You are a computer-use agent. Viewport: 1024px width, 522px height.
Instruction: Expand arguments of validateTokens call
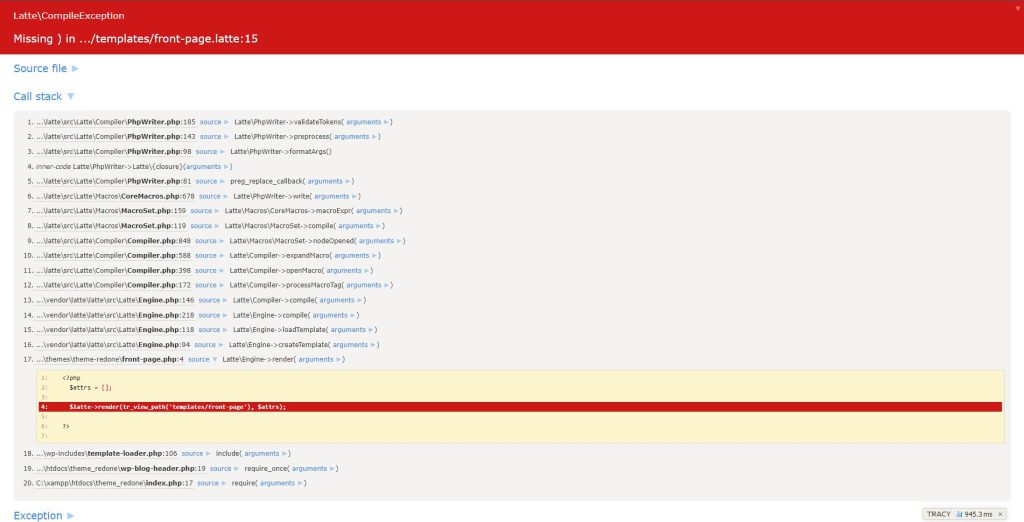click(x=368, y=122)
